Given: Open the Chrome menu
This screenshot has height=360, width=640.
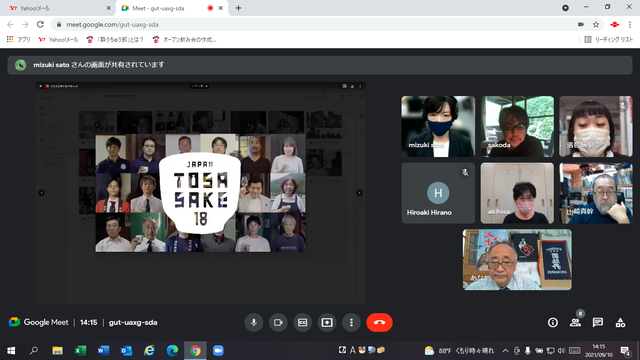Looking at the screenshot, I should (x=630, y=24).
